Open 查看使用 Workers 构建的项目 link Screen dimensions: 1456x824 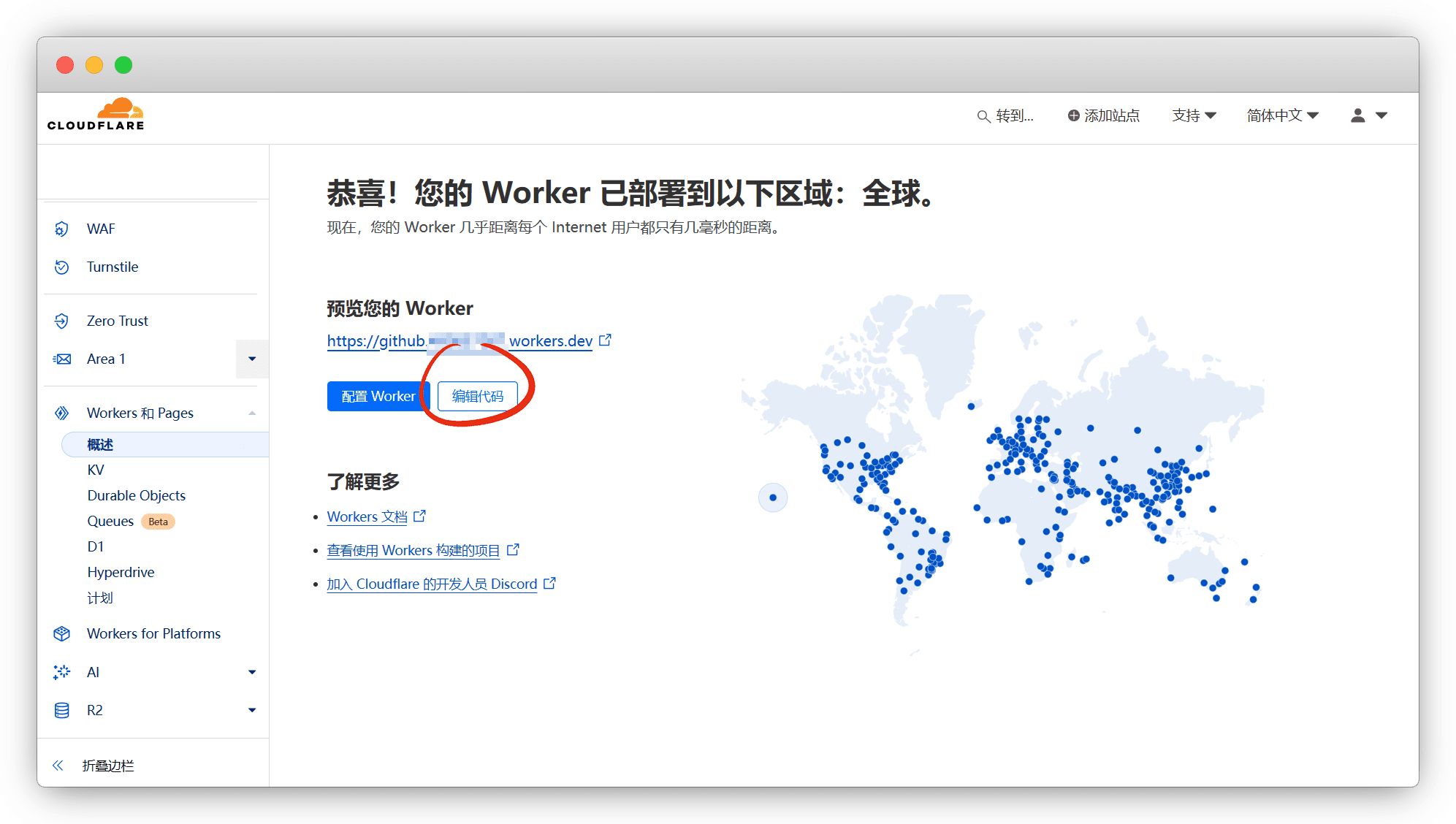tap(413, 550)
